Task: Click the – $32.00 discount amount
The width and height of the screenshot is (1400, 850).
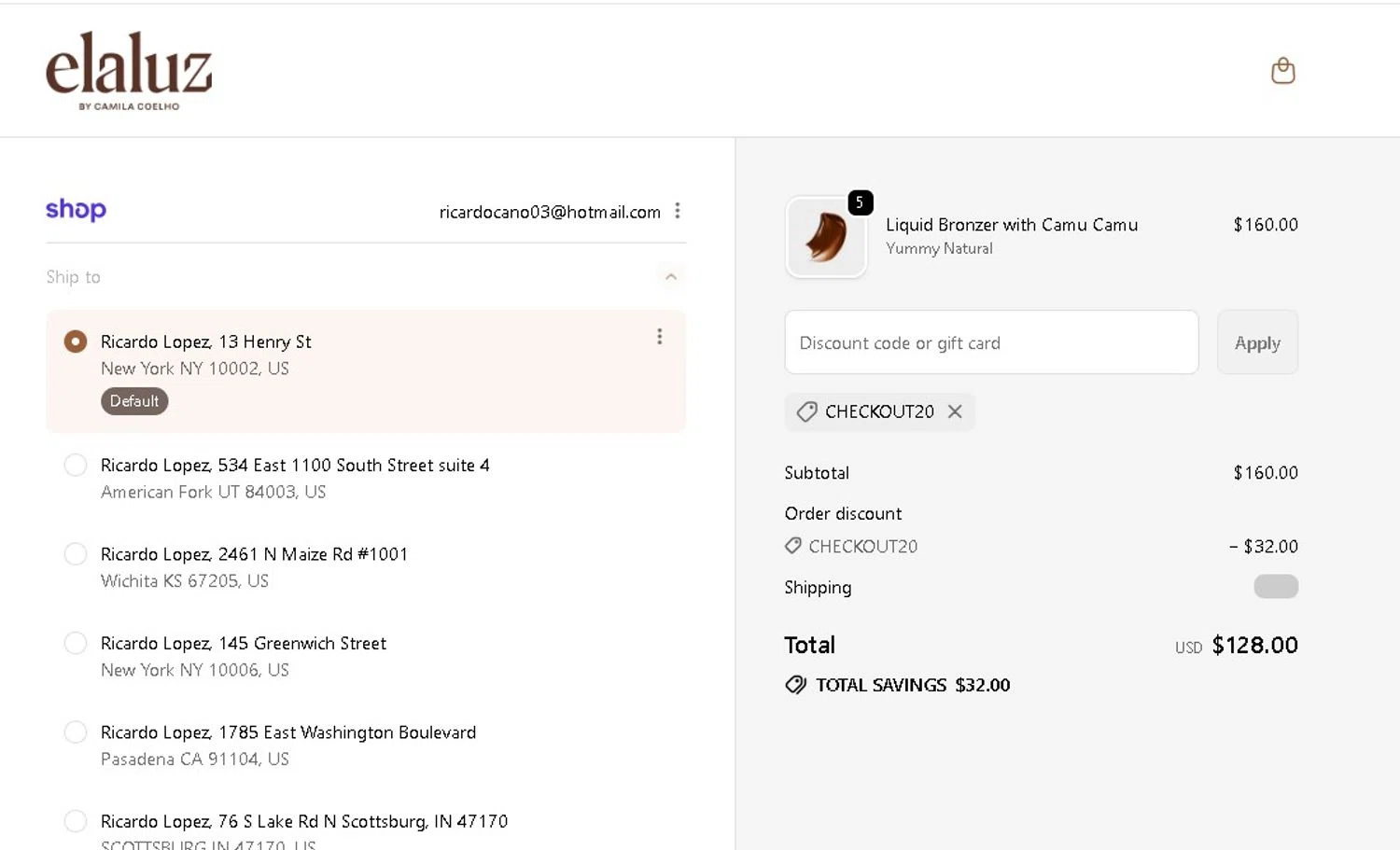Action: (1264, 547)
